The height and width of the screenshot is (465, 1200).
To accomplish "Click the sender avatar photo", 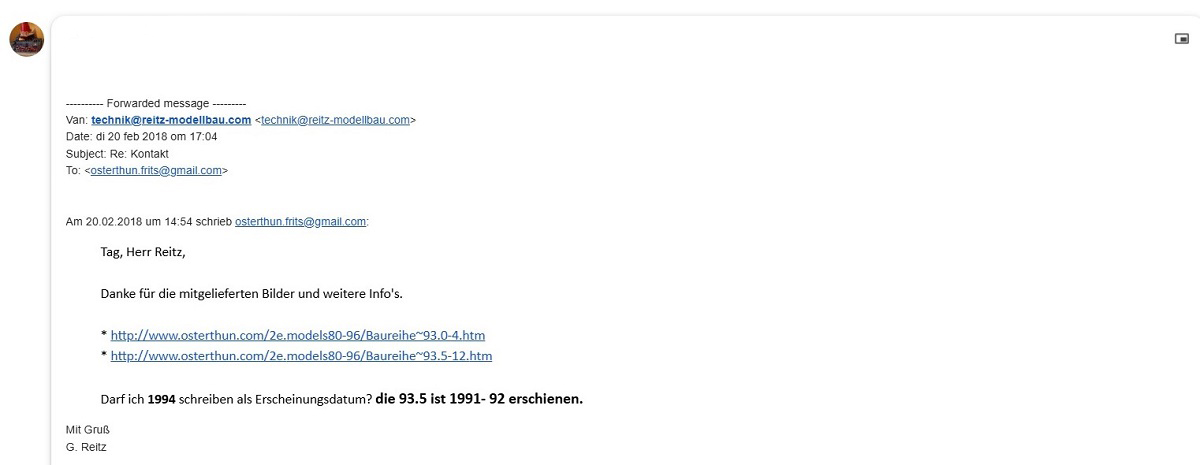I will point(27,39).
